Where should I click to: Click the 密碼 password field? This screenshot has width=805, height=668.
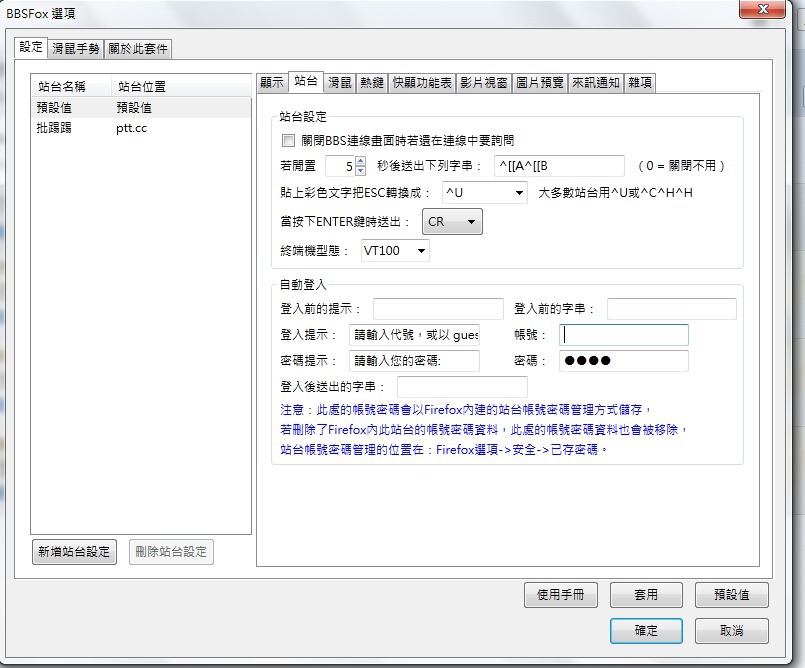click(624, 361)
